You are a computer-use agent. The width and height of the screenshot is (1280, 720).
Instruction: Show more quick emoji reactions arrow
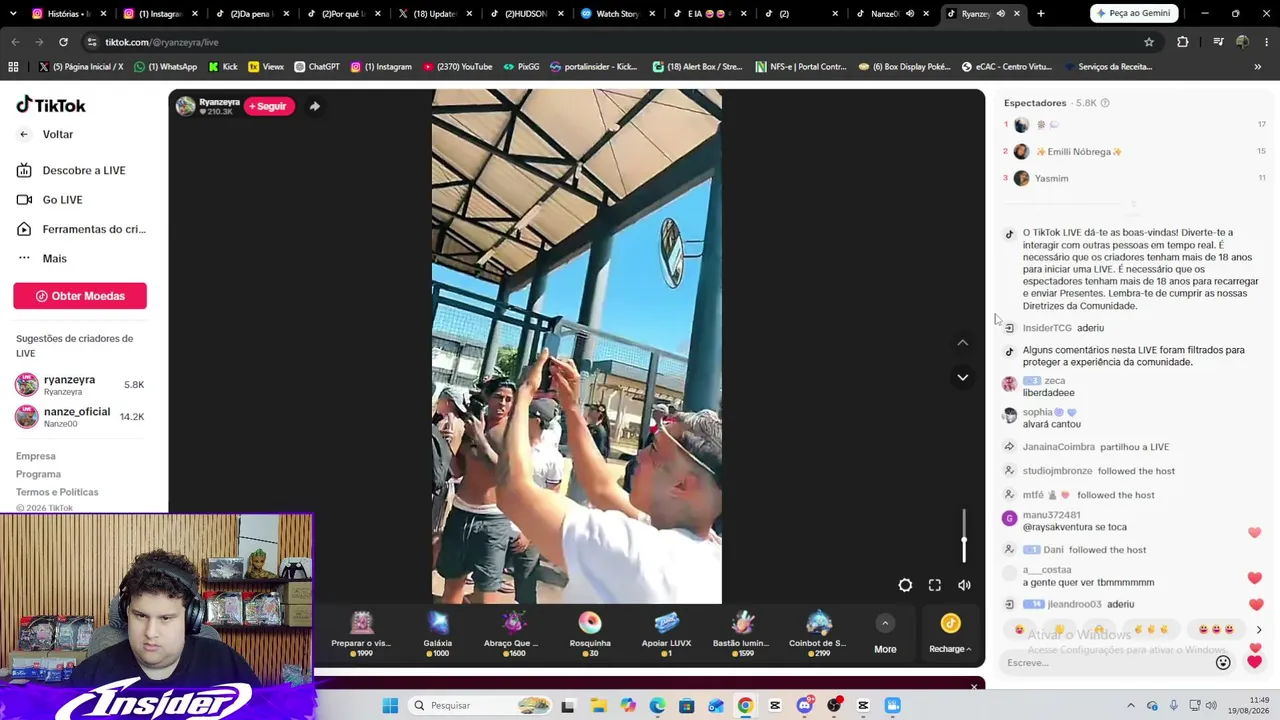1259,630
